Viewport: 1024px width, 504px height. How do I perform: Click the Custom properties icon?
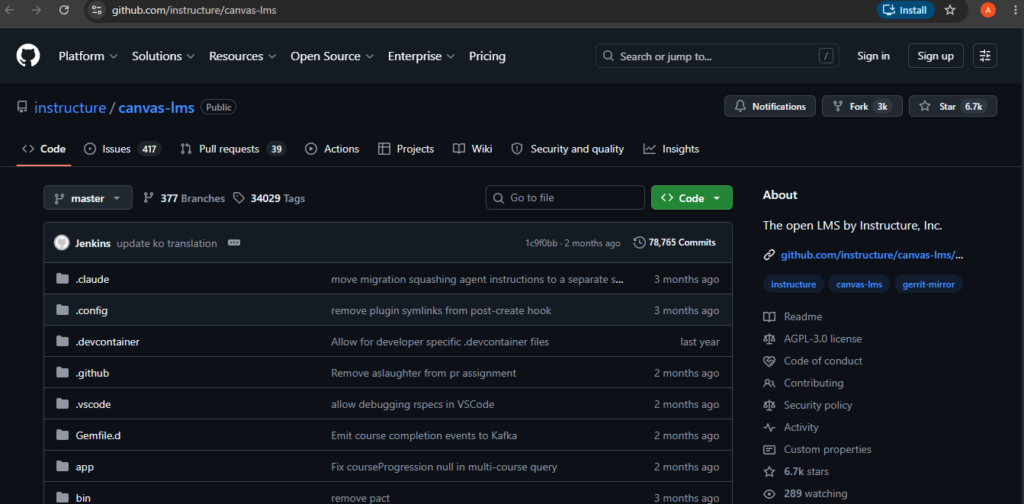click(x=769, y=450)
